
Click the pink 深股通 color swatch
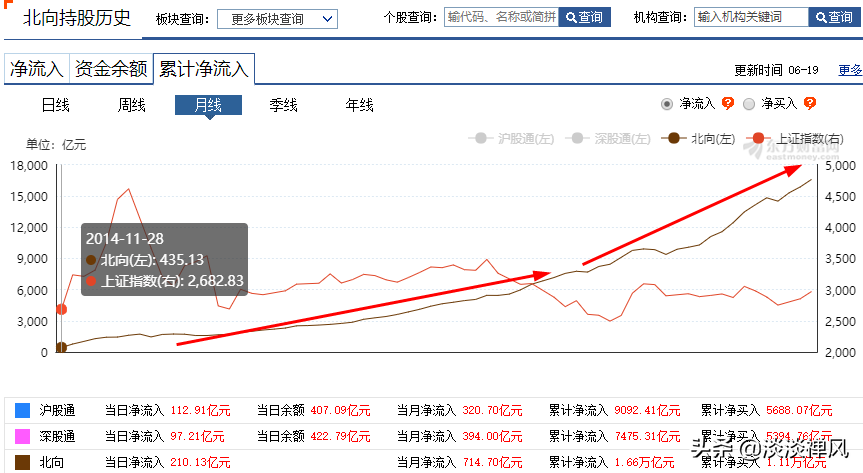click(23, 437)
